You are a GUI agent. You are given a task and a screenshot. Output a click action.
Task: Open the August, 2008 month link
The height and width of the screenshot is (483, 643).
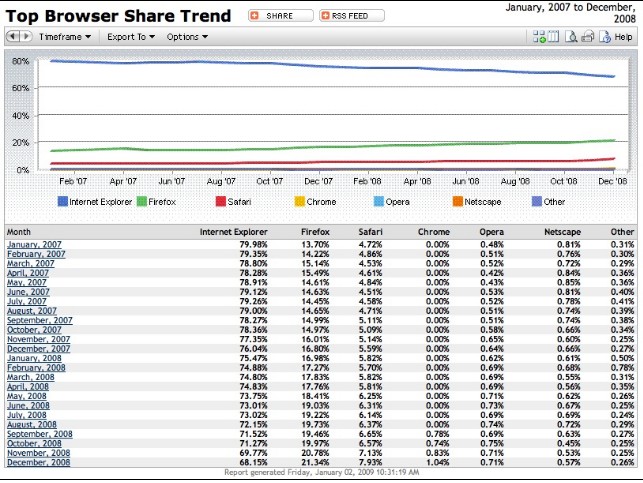[32, 424]
